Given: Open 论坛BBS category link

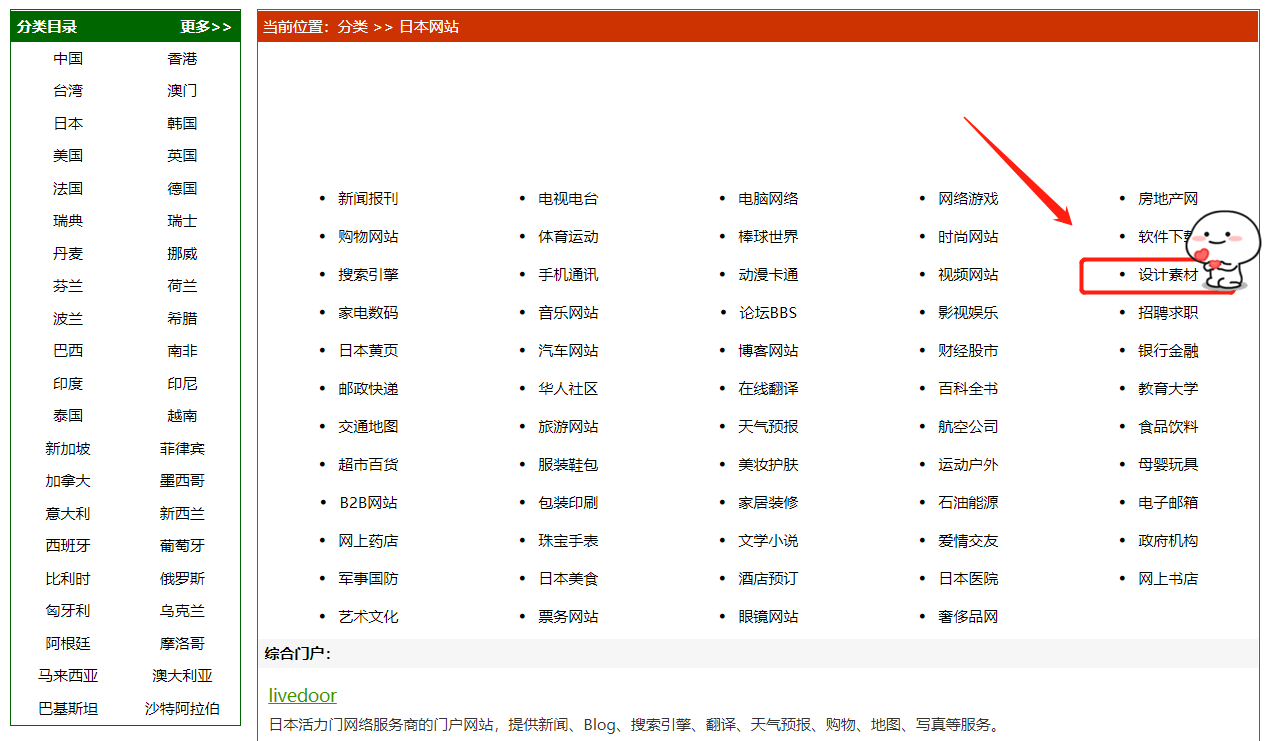Looking at the screenshot, I should point(768,313).
